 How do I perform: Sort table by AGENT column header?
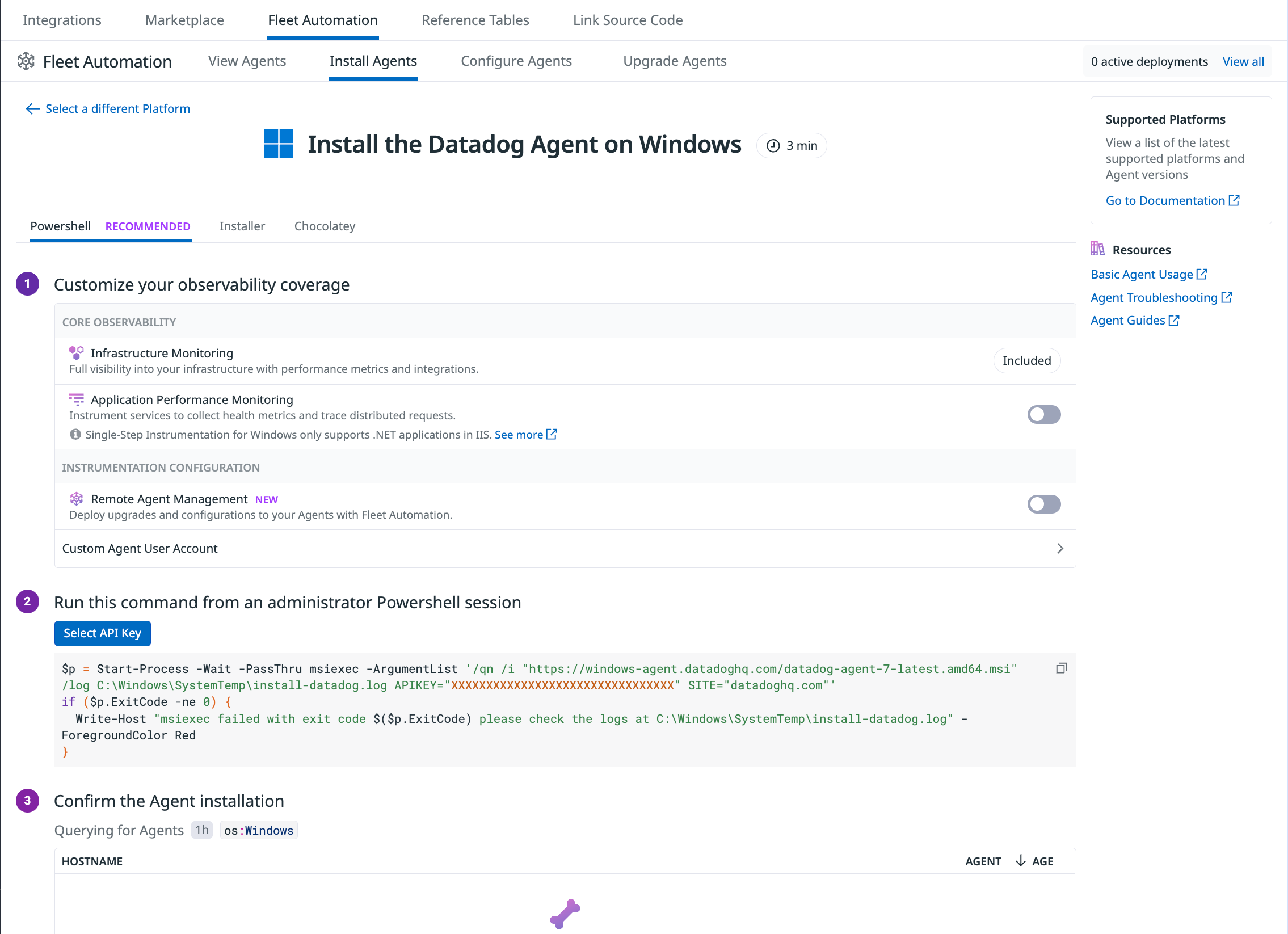click(x=983, y=861)
